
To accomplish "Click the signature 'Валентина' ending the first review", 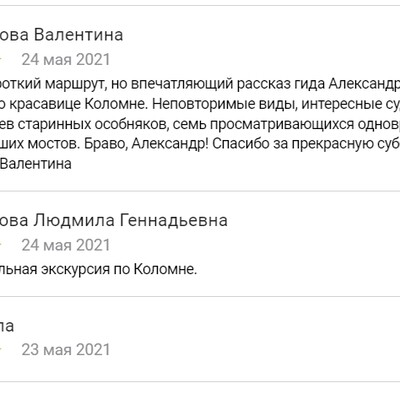I will [36, 164].
